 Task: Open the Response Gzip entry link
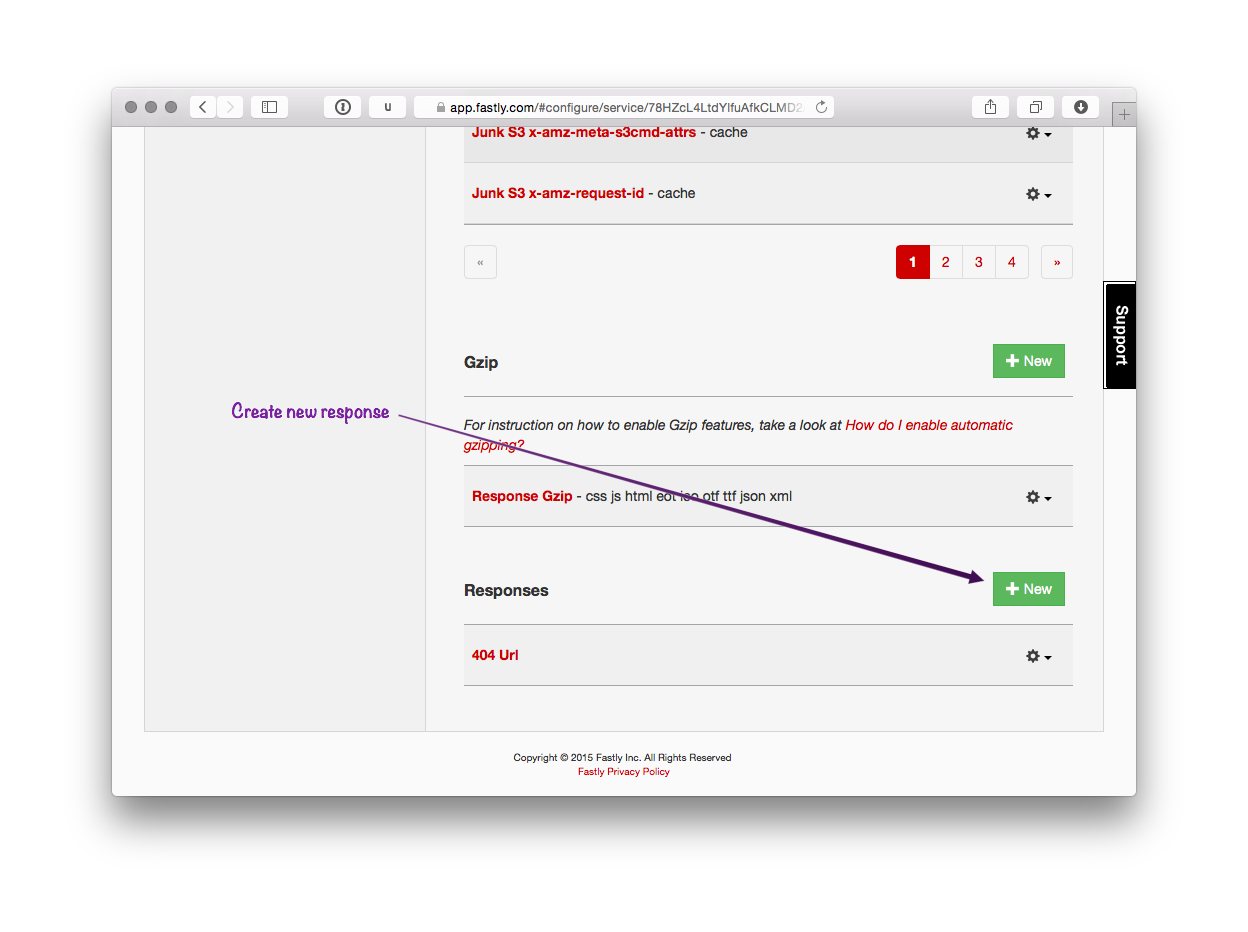522,496
